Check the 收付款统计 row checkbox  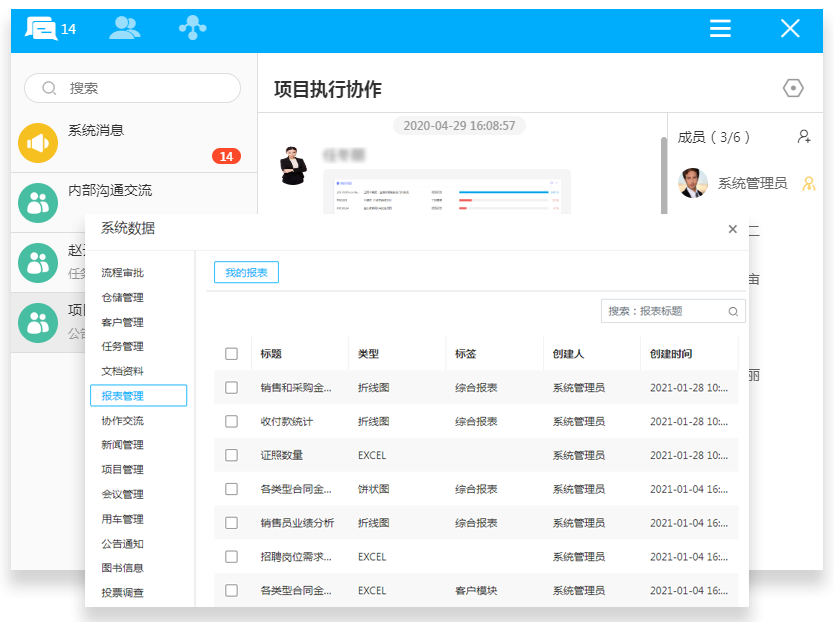pos(231,421)
